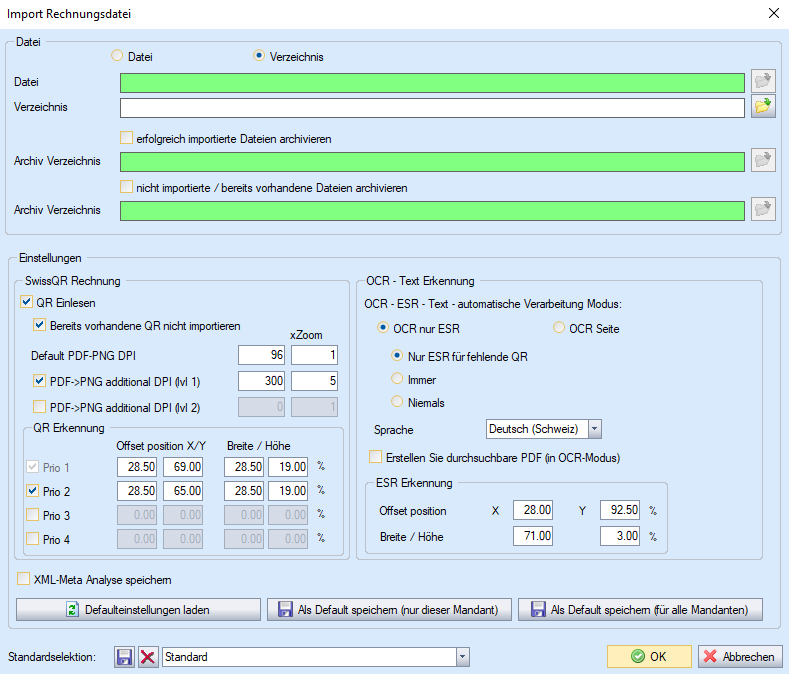Expand the Standard selection dropdown
This screenshot has width=789, height=674.
click(462, 657)
